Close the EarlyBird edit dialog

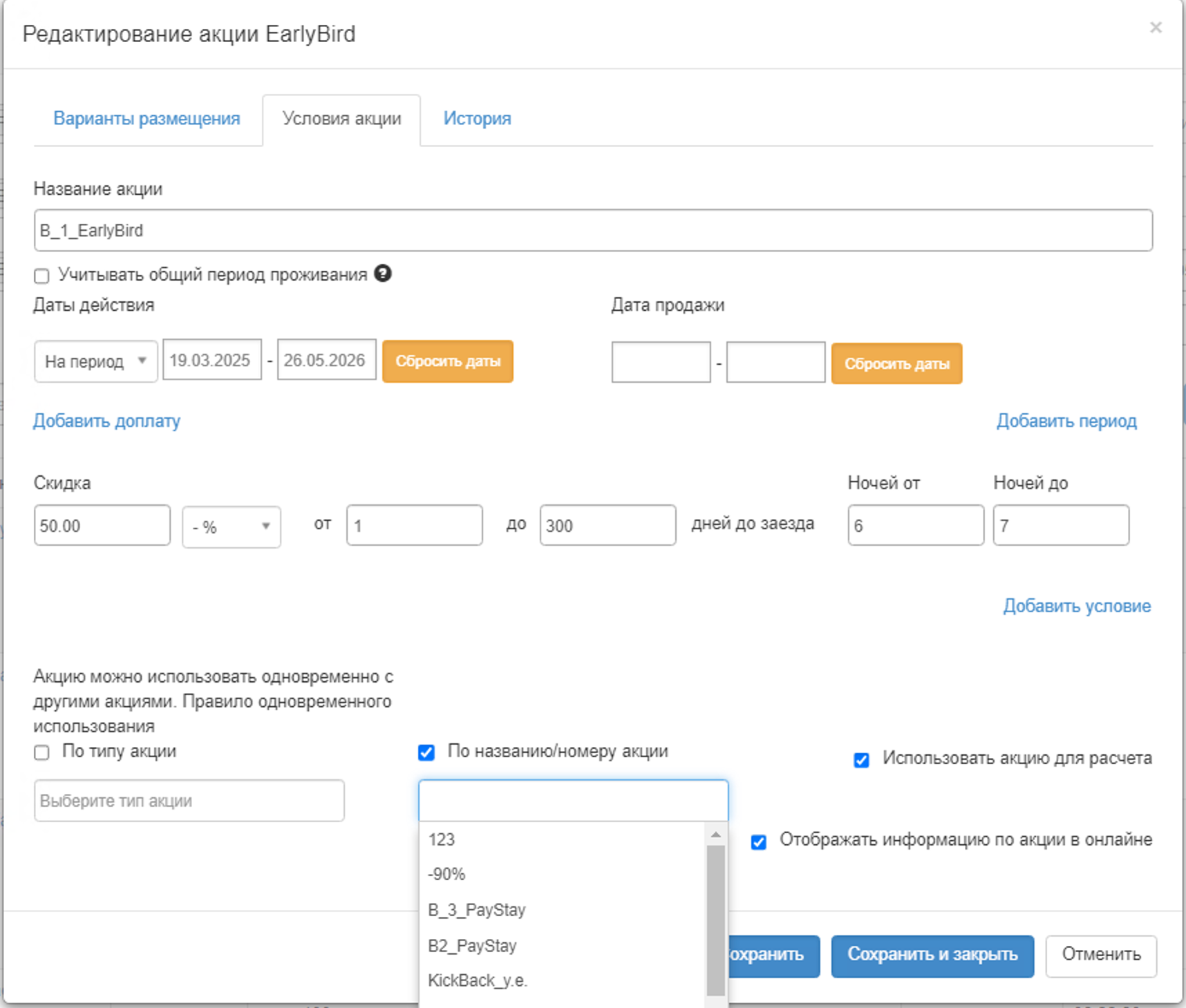click(x=1156, y=28)
